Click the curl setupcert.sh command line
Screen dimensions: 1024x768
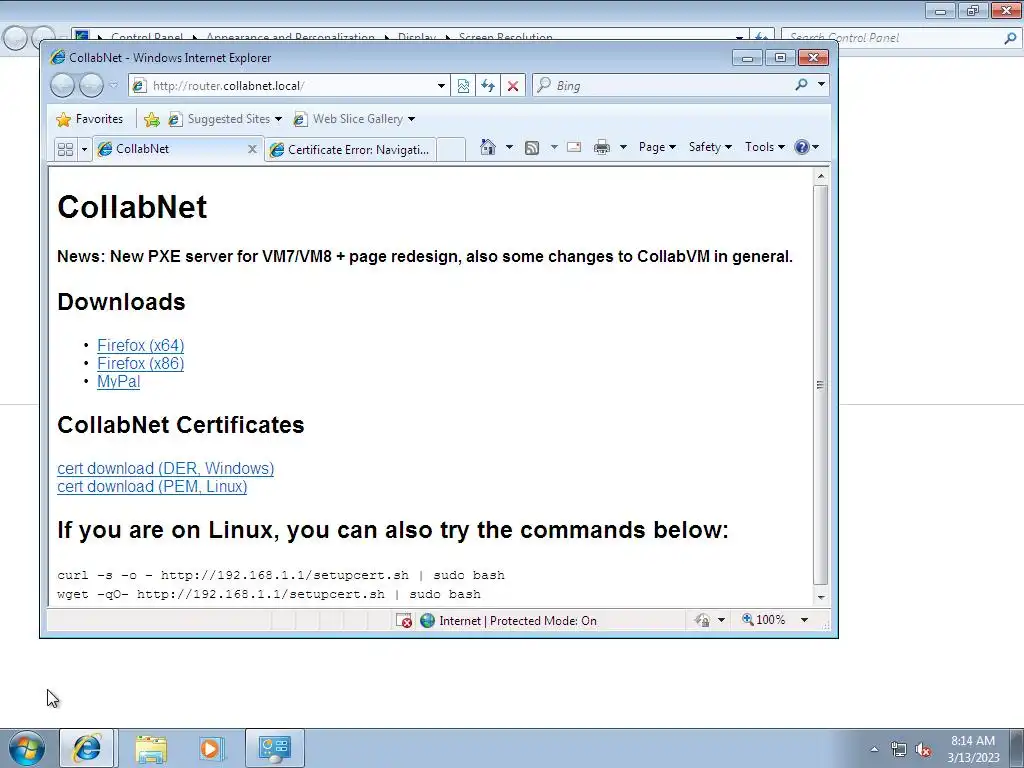281,575
